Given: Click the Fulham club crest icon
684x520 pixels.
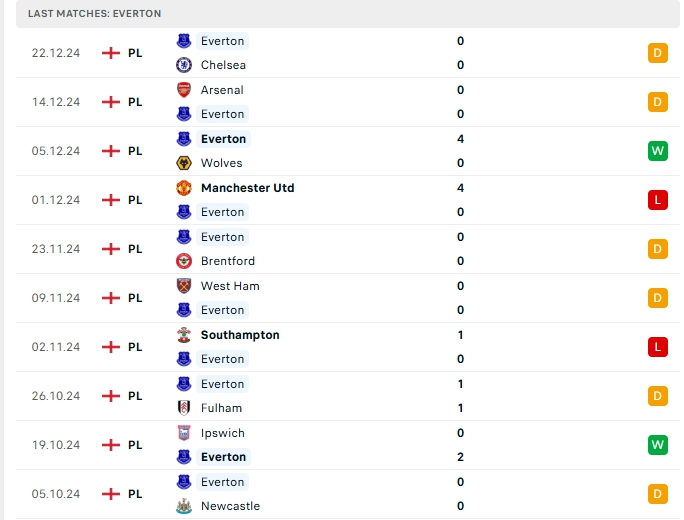Looking at the screenshot, I should (x=184, y=408).
